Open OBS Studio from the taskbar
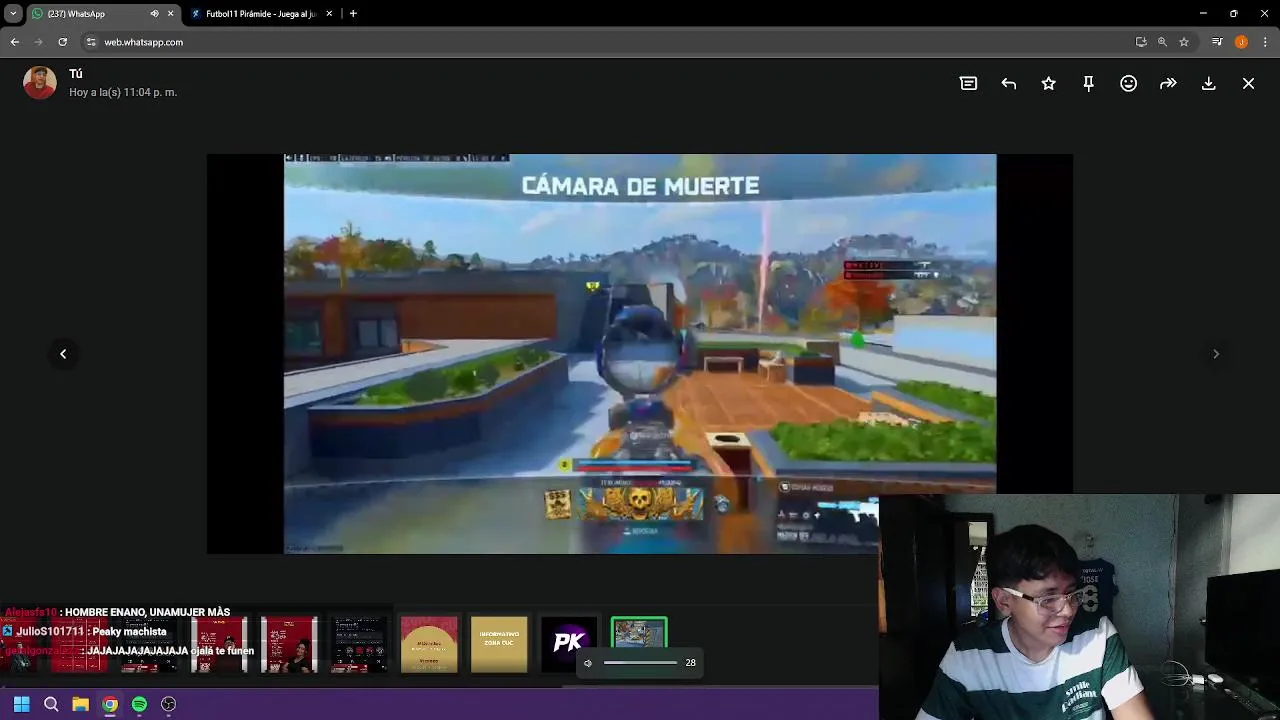The height and width of the screenshot is (720, 1280). (x=169, y=704)
